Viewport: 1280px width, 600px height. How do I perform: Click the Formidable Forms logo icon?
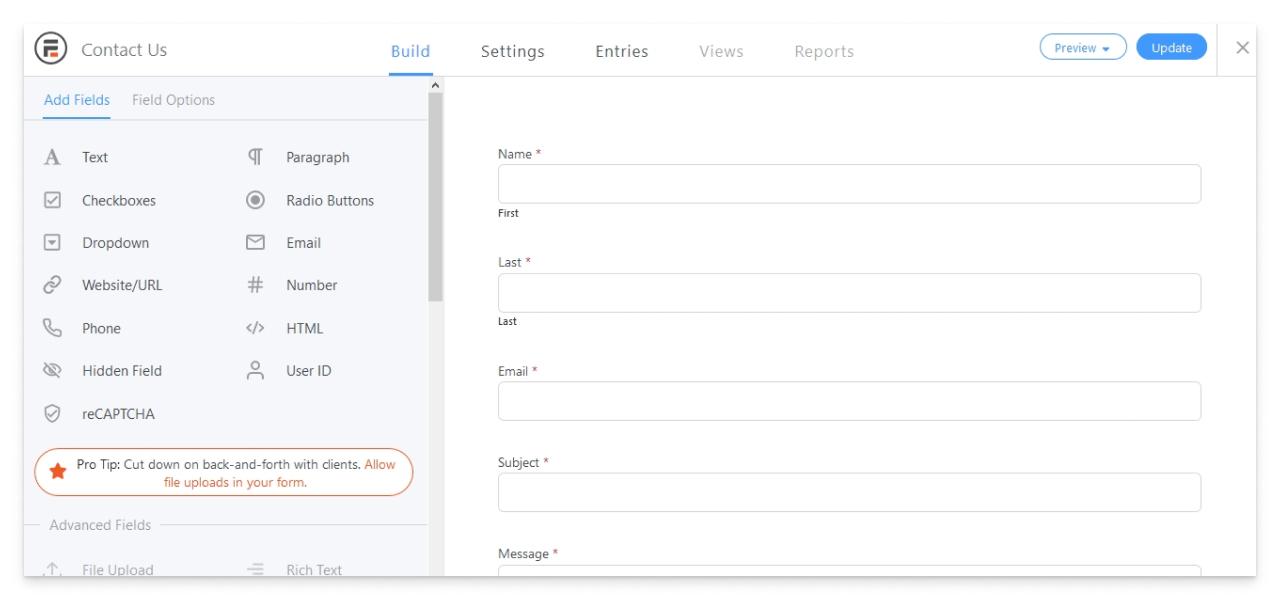[51, 49]
